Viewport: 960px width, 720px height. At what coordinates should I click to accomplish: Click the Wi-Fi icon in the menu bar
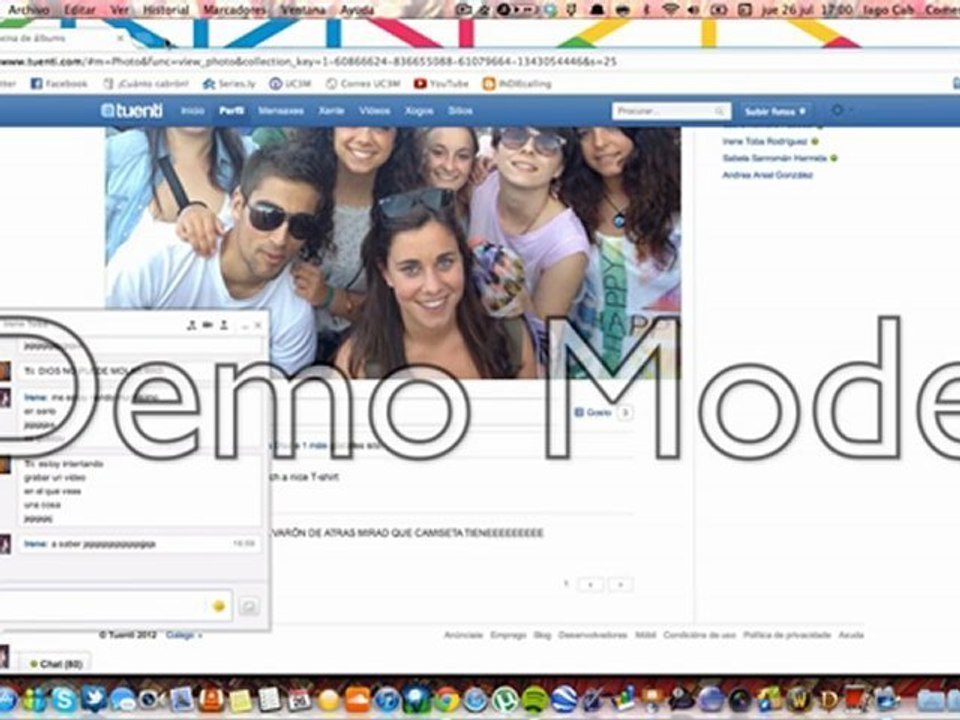671,10
